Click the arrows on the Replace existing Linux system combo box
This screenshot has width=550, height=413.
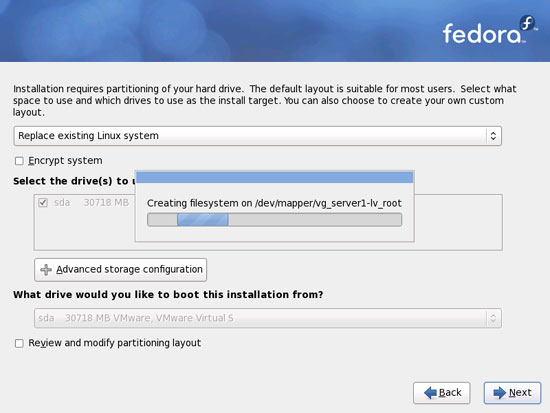493,136
